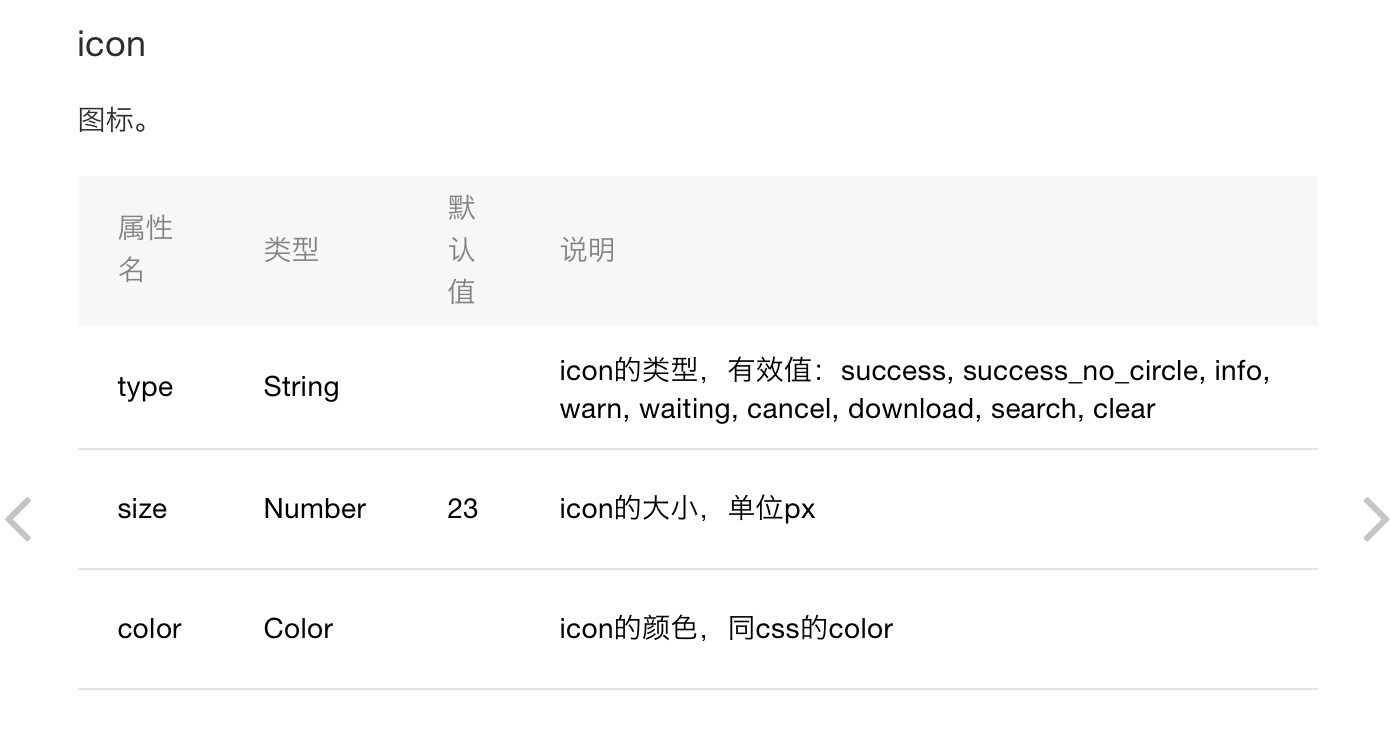Select the "size" attribute name cell

[142, 509]
